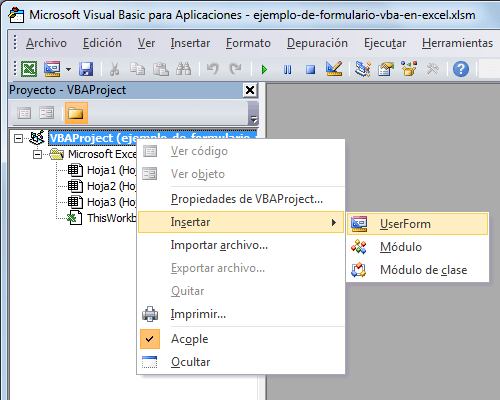Choose Importar archivo in context menu
The width and height of the screenshot is (500, 400).
(x=241, y=245)
